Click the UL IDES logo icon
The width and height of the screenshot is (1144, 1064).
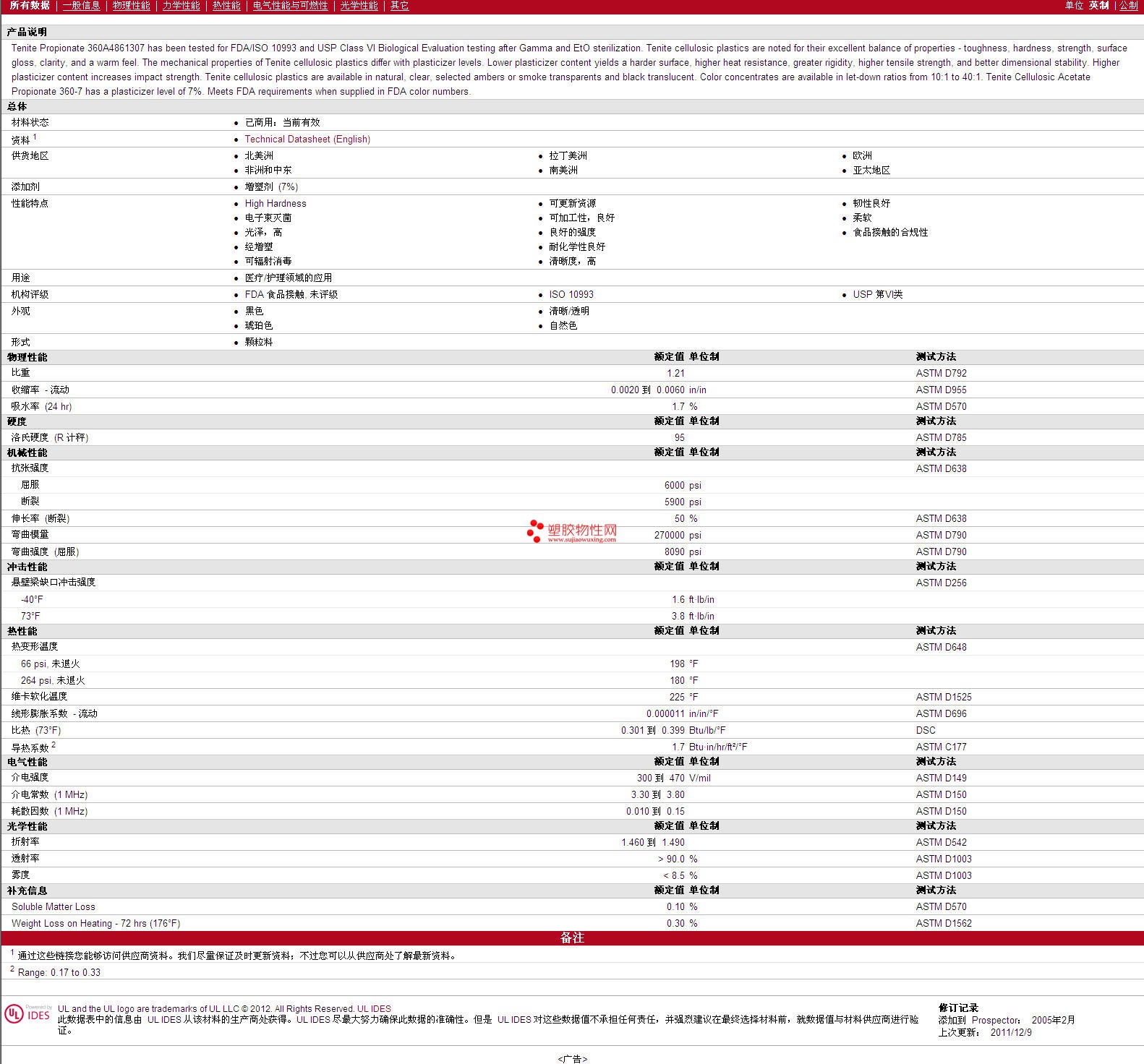(27, 1013)
